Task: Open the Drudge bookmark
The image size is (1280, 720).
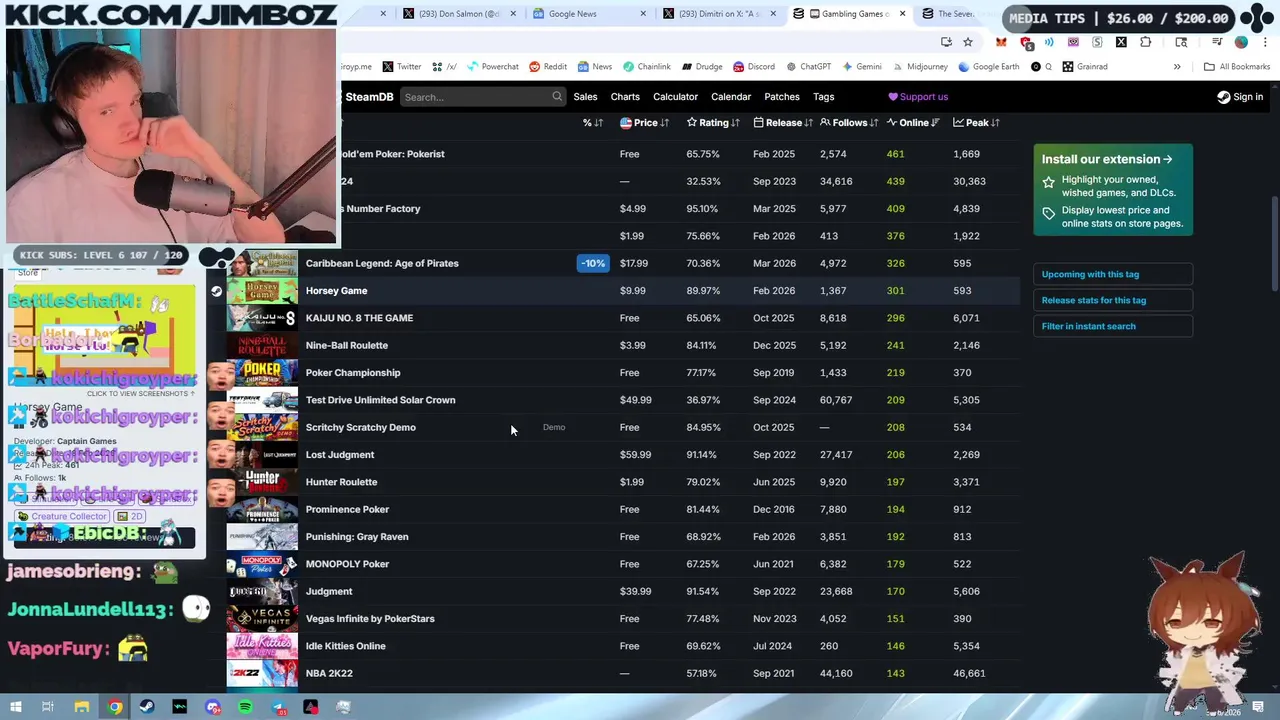Action: [702, 67]
